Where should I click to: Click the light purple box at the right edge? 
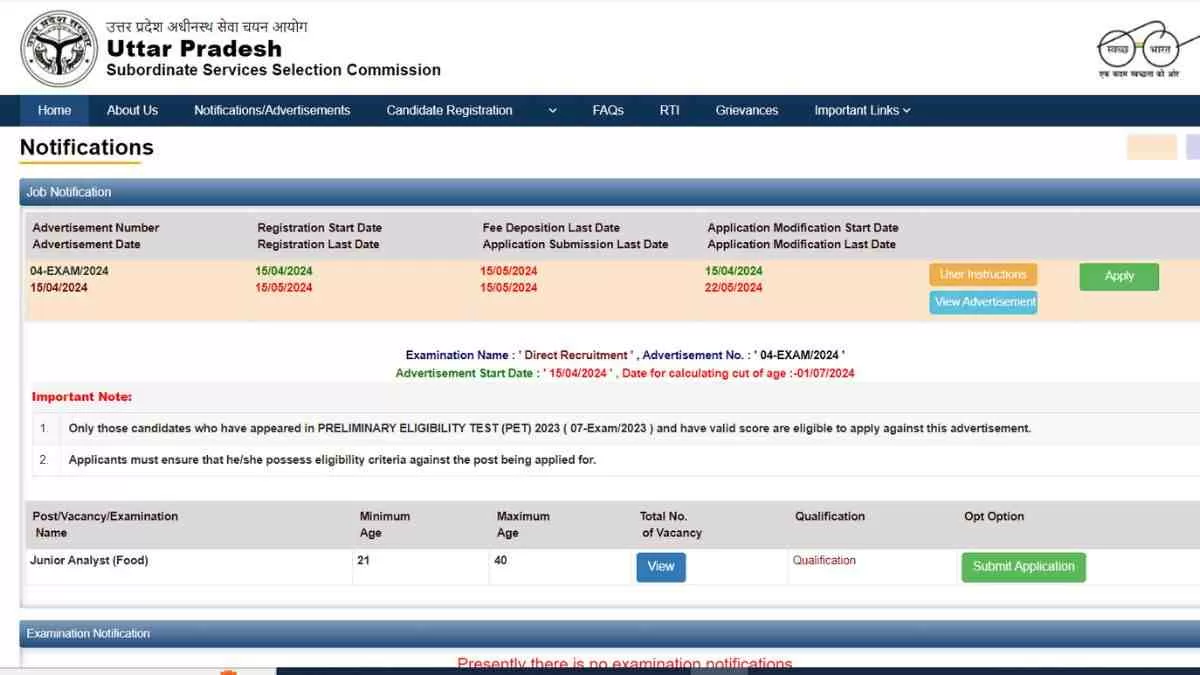click(x=1192, y=147)
